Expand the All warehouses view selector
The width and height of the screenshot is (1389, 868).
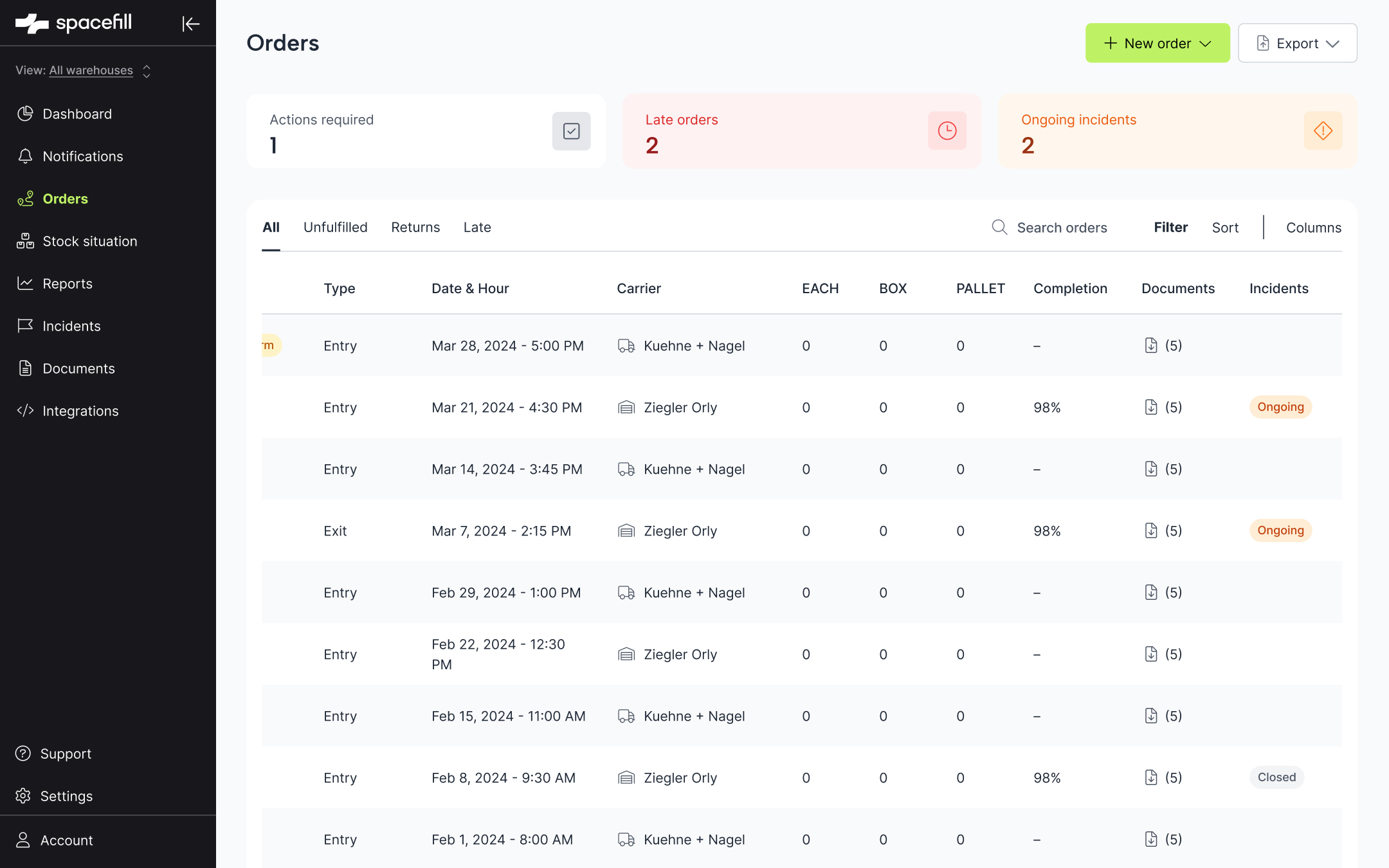click(x=84, y=71)
